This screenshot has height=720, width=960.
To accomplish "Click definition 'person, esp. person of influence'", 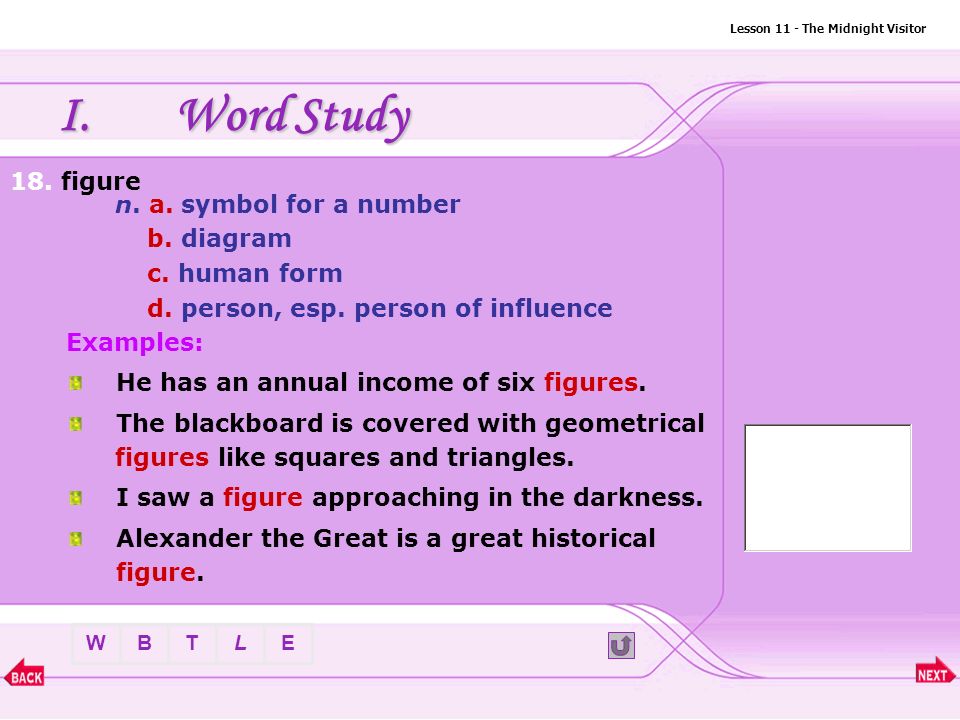I will click(397, 309).
